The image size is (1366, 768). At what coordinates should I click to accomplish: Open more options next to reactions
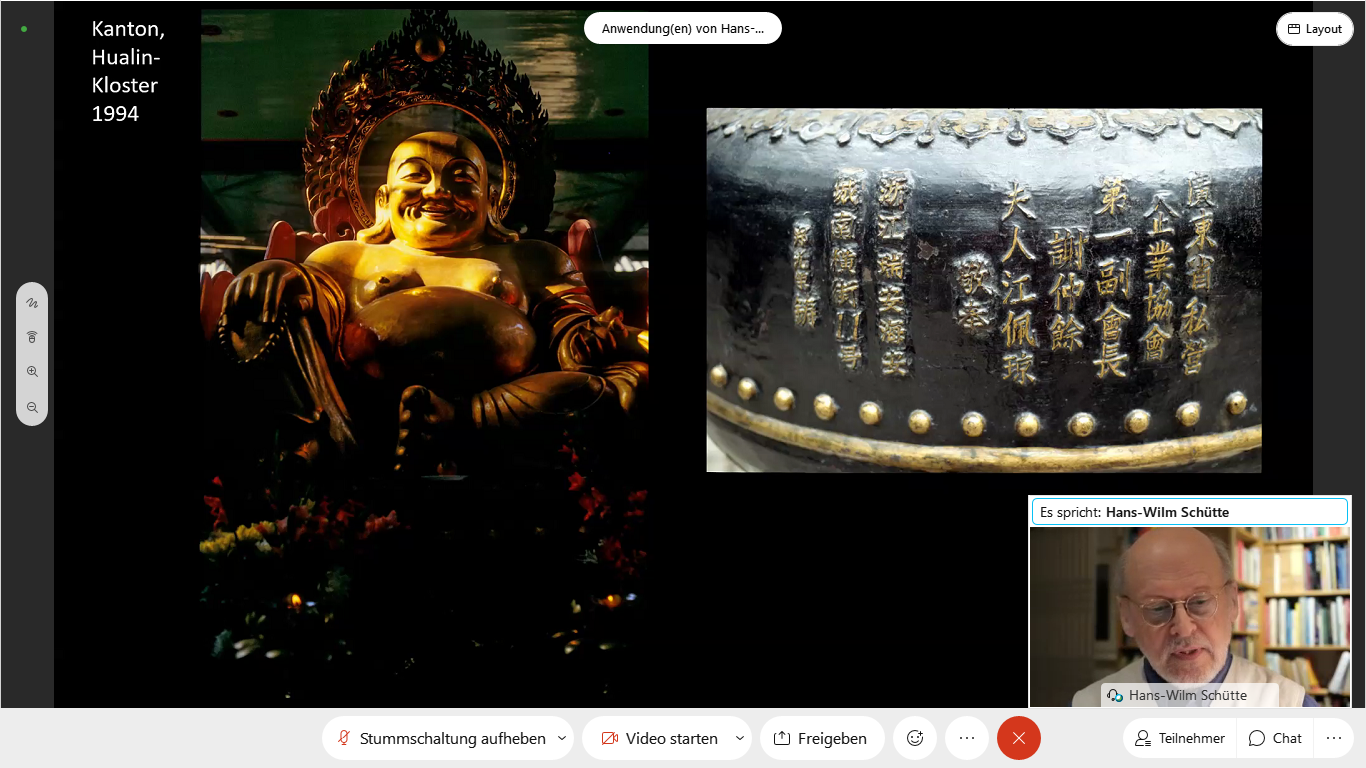coord(966,738)
